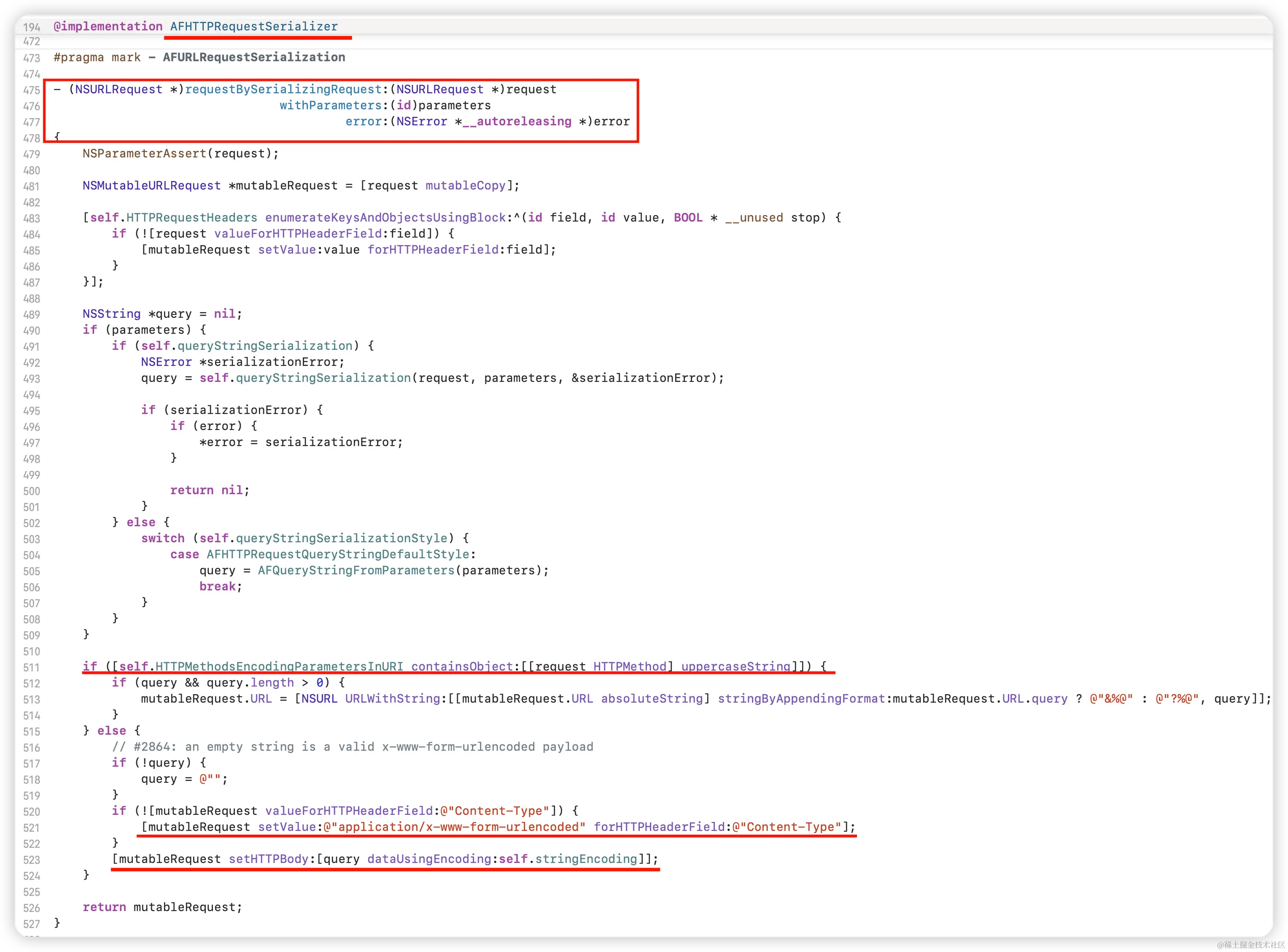
Task: Click line number 475 in the gutter
Action: (x=31, y=90)
